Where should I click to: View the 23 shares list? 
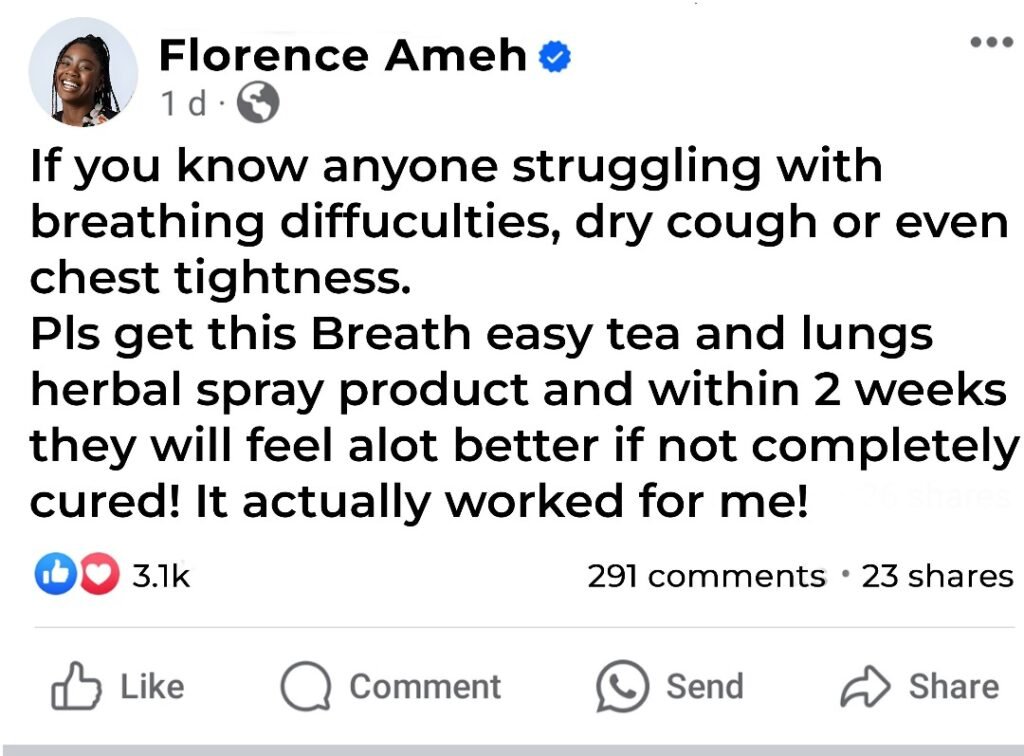pos(937,576)
